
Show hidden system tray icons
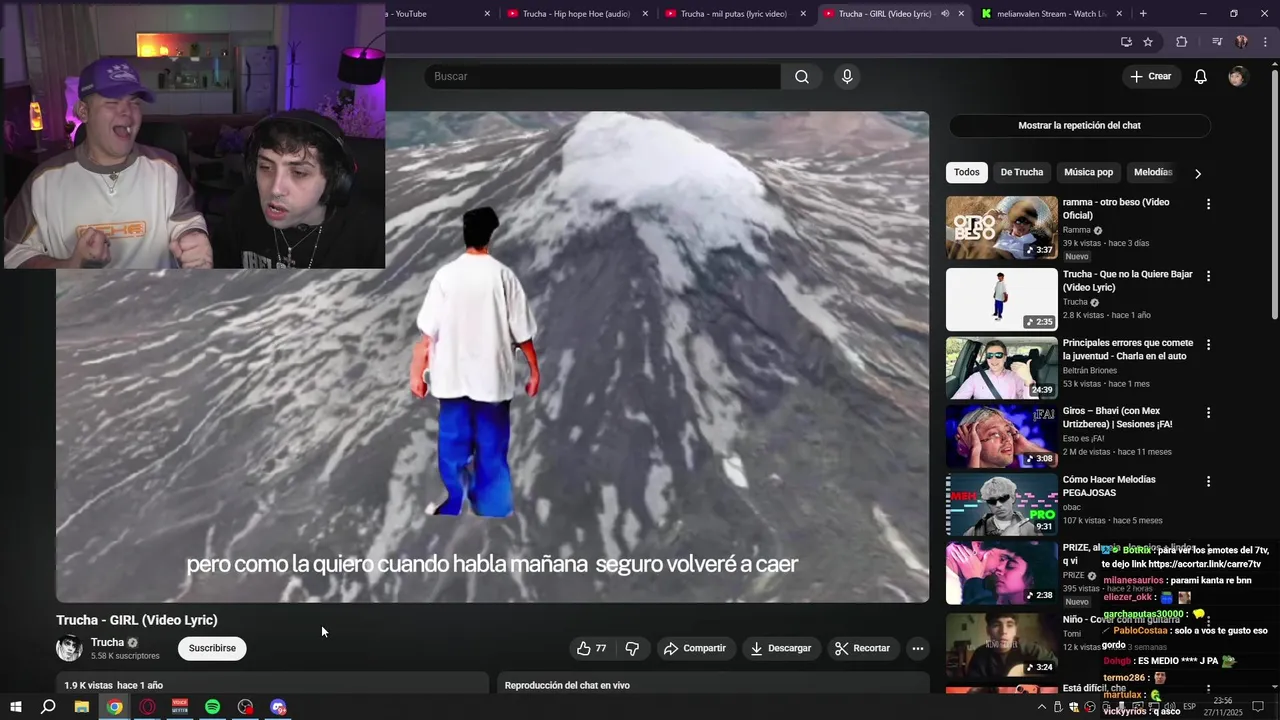pos(1041,707)
